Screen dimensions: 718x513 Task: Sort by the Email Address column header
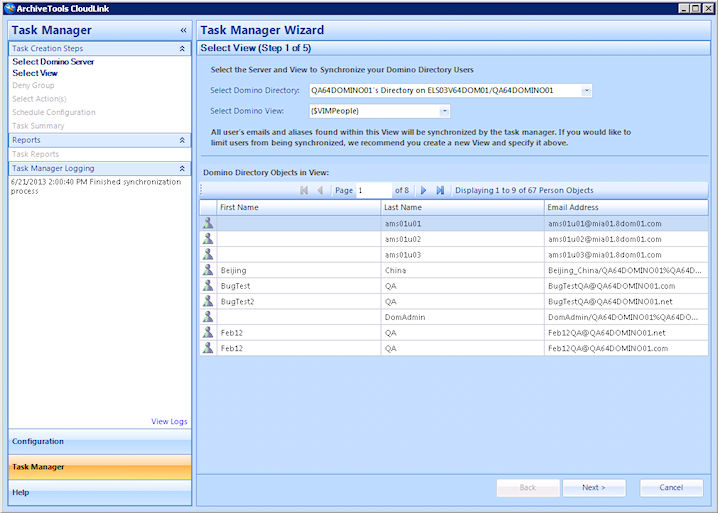point(626,207)
